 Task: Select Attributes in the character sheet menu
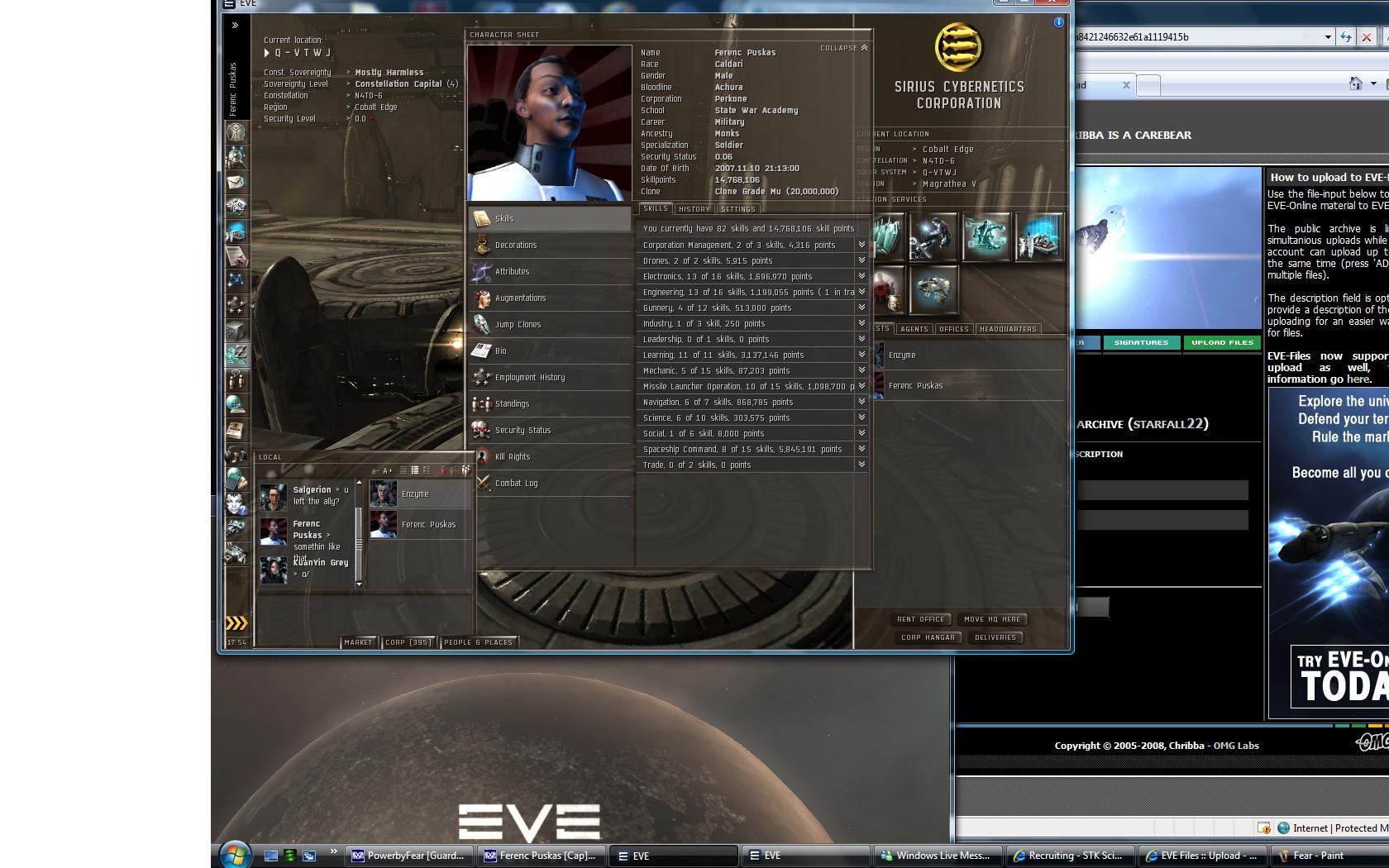(550, 271)
